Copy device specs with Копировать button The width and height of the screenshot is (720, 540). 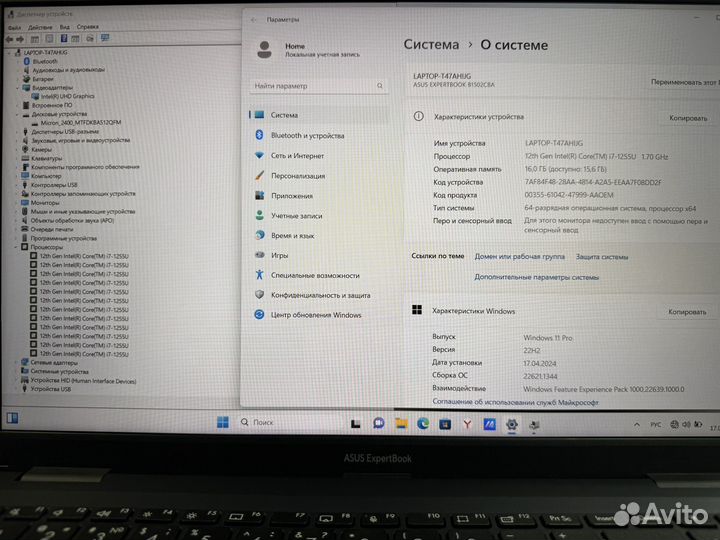click(x=688, y=118)
